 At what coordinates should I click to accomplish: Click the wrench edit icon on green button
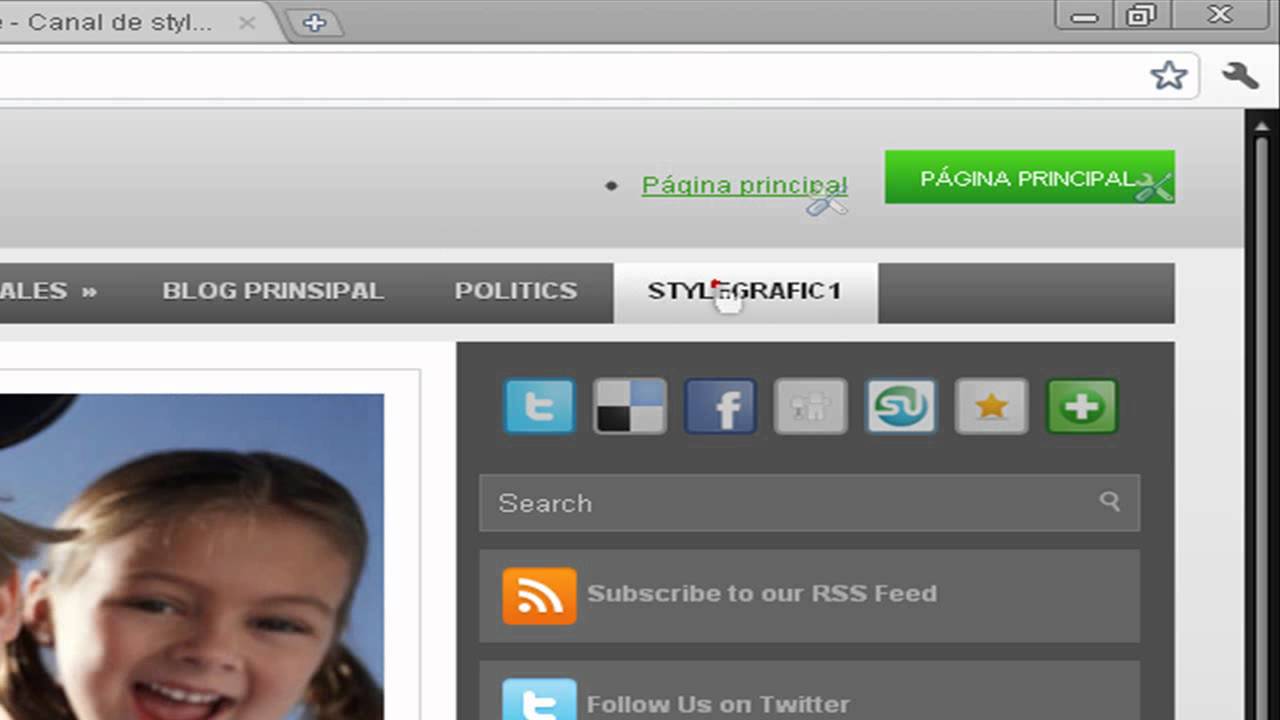point(1153,187)
